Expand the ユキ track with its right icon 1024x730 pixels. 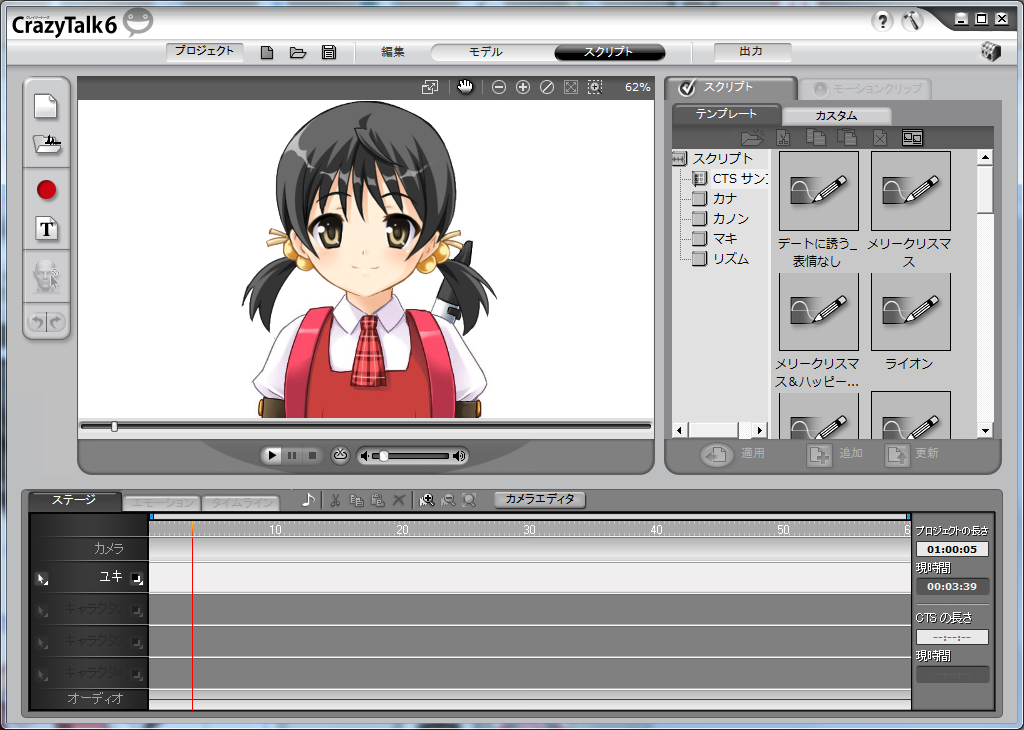136,579
